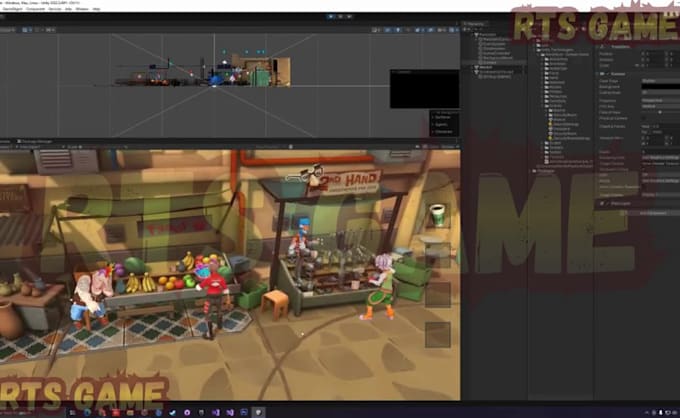This screenshot has height=418, width=680.
Task: Toggle the Scene view grid icon
Action: point(26,30)
